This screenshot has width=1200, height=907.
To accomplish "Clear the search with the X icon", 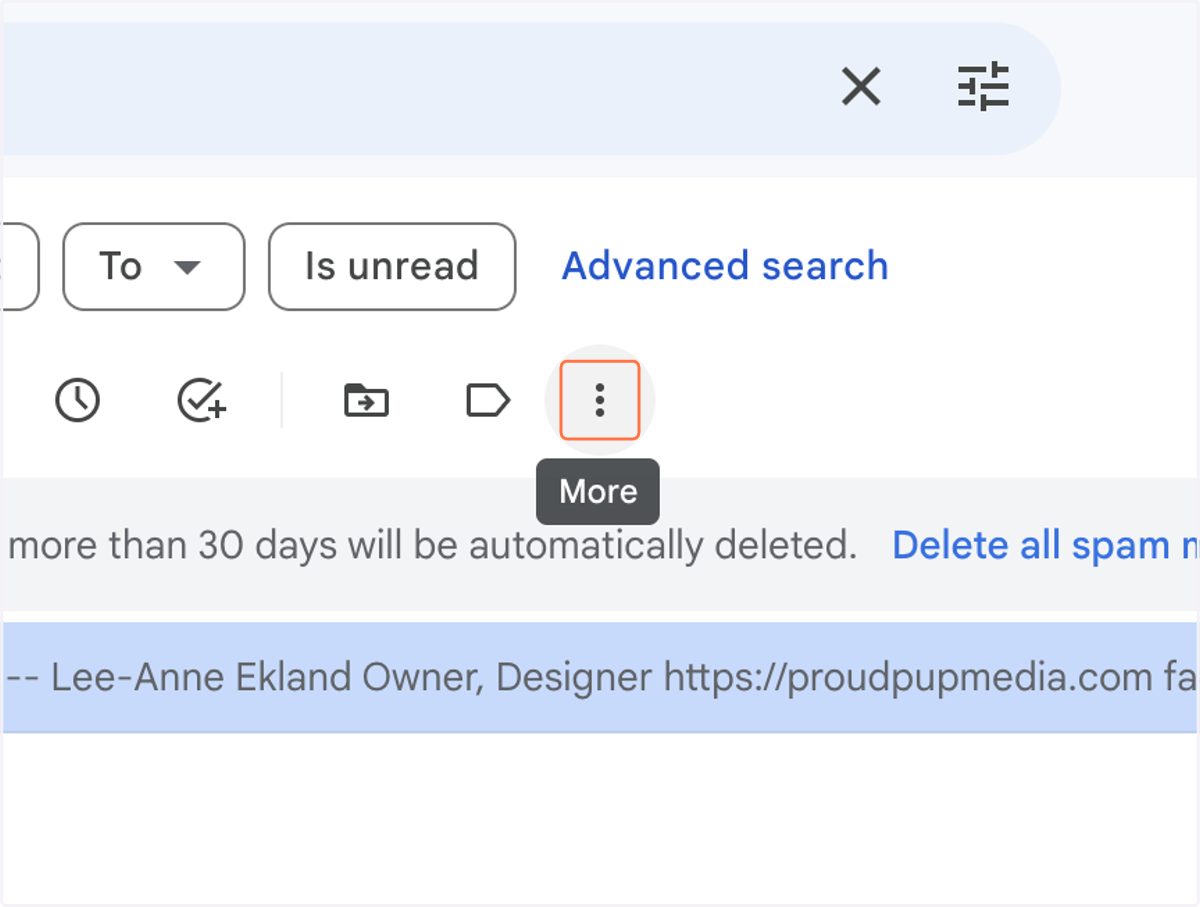I will click(x=860, y=87).
